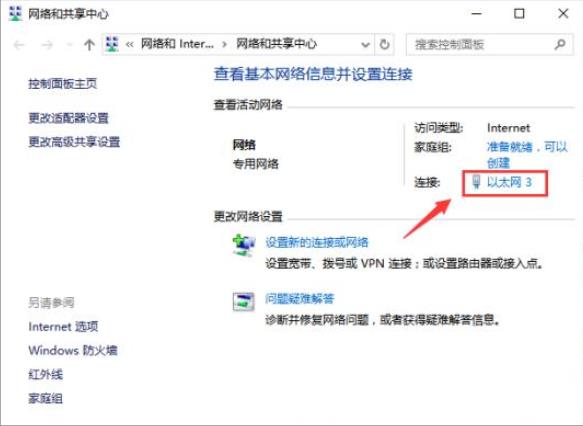Click the search magnifier icon

tap(560, 45)
